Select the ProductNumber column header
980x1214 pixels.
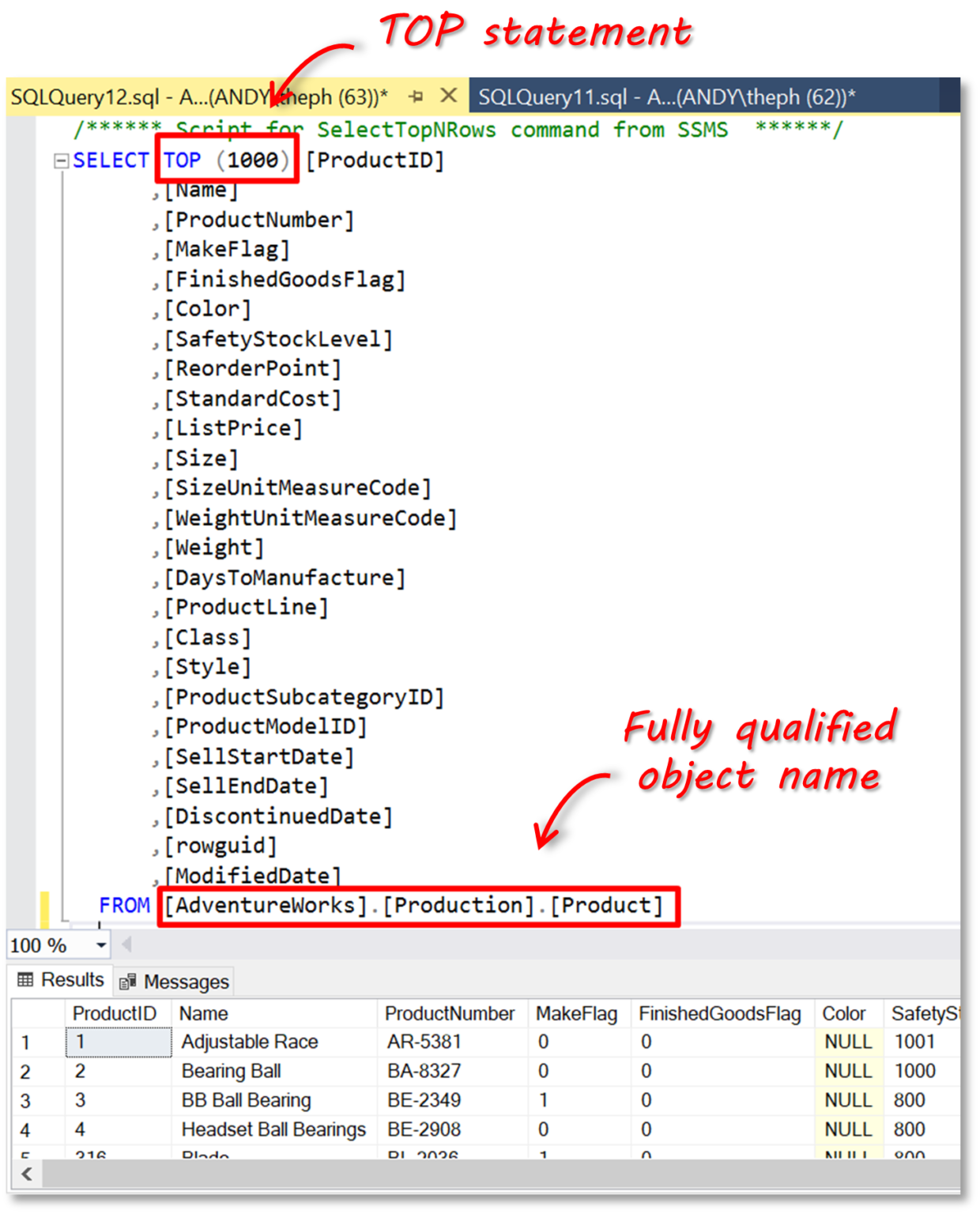point(449,1013)
